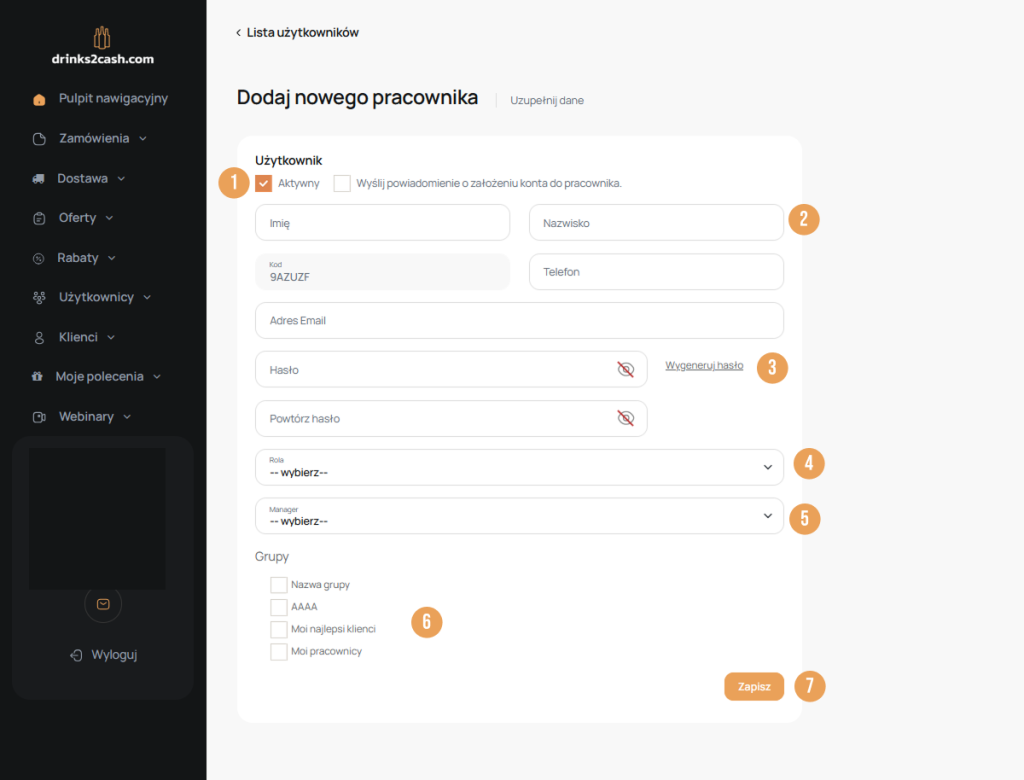Open the Klienci menu item
Screen dimensions: 1024x780
(x=79, y=337)
